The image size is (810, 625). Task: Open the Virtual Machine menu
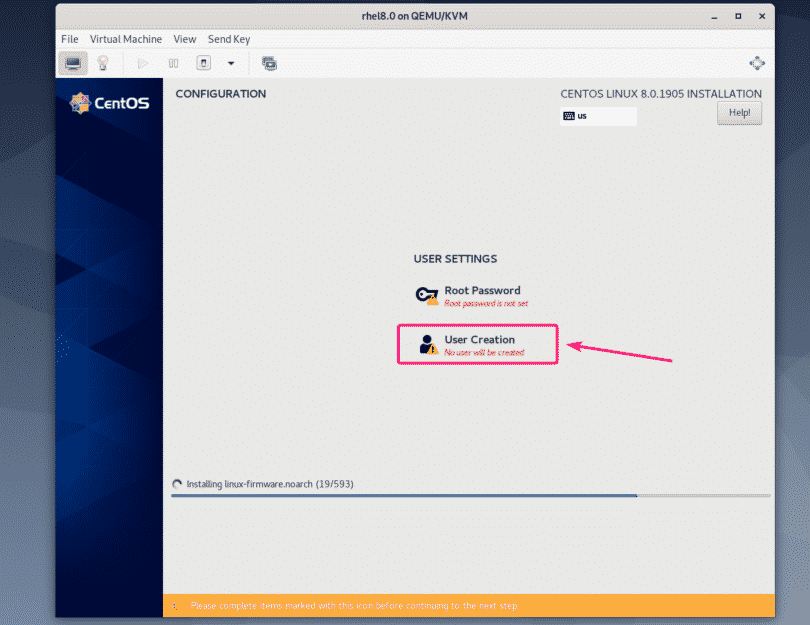pos(126,39)
